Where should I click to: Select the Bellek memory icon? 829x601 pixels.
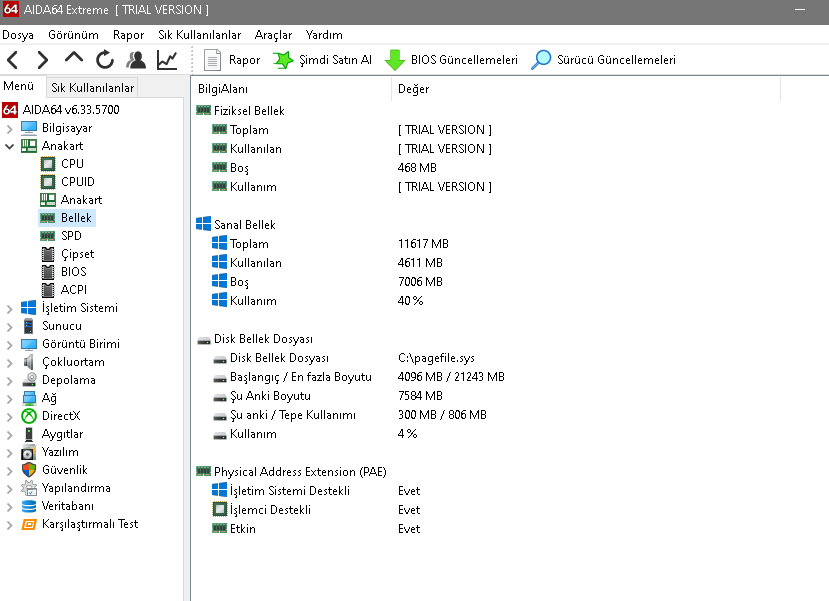coord(48,218)
